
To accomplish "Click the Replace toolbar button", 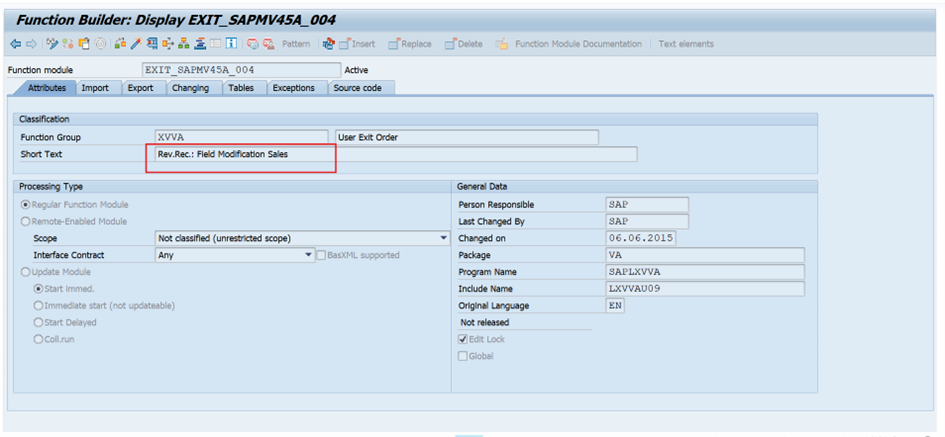I will click(410, 44).
